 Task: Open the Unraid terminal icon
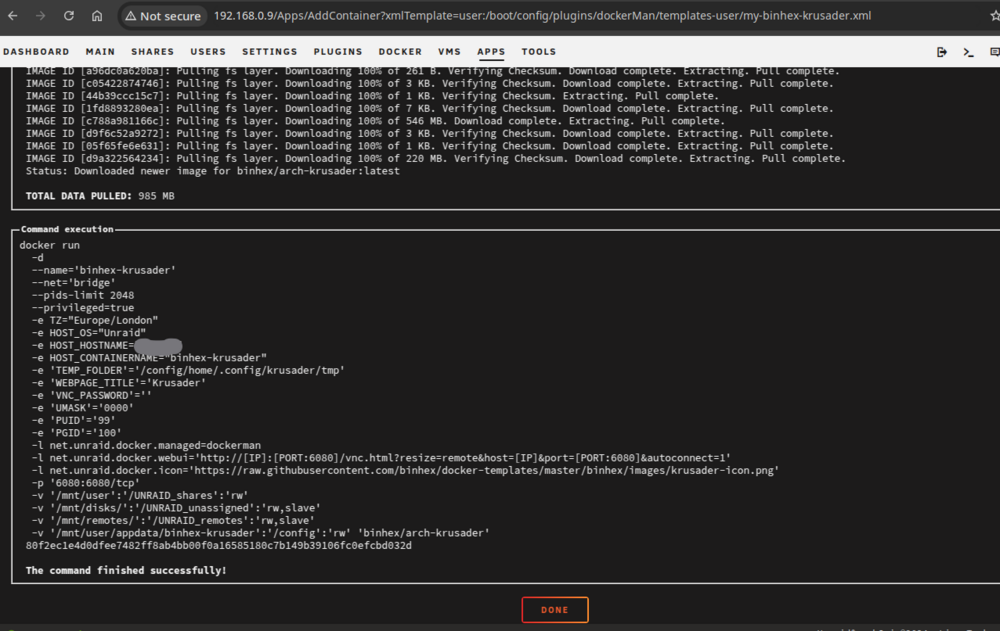coord(968,52)
